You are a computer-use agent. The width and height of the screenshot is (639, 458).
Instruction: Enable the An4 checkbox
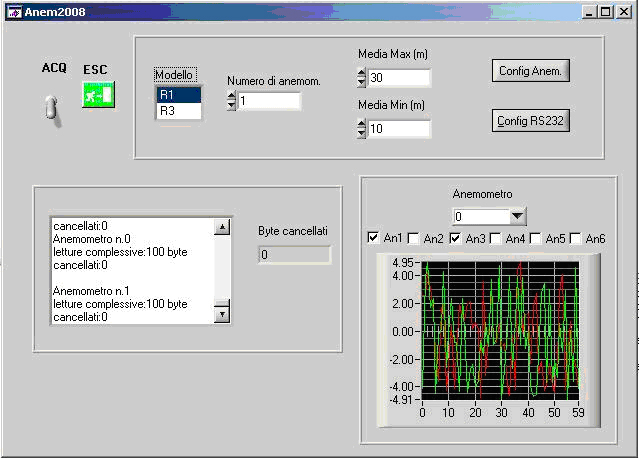(x=495, y=238)
